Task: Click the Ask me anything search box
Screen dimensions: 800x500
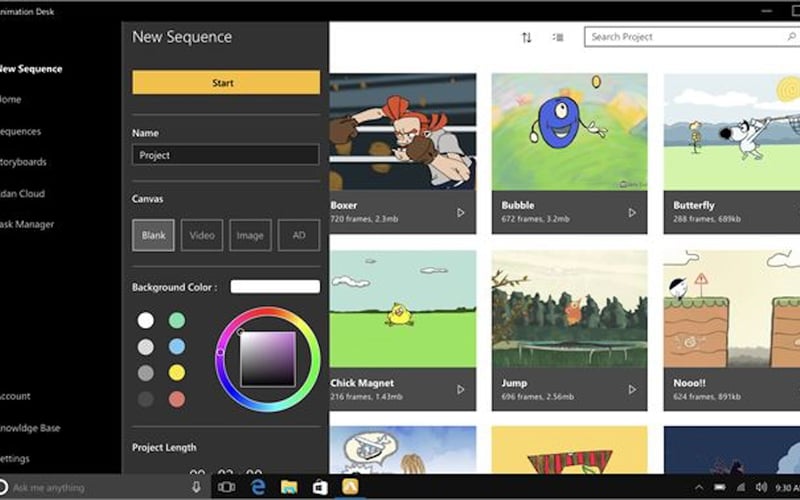Action: pos(97,488)
